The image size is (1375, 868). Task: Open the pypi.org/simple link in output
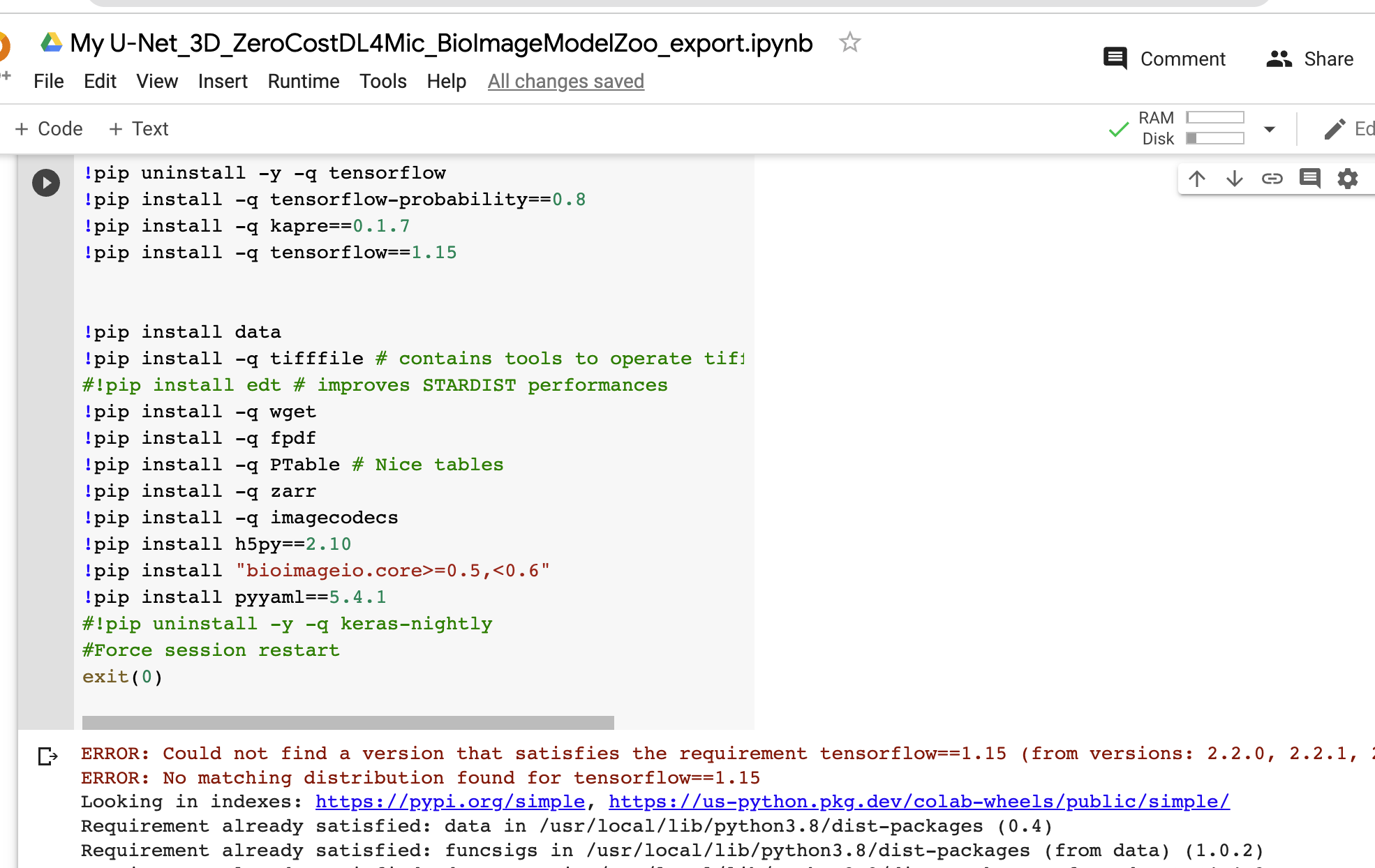pyautogui.click(x=449, y=802)
